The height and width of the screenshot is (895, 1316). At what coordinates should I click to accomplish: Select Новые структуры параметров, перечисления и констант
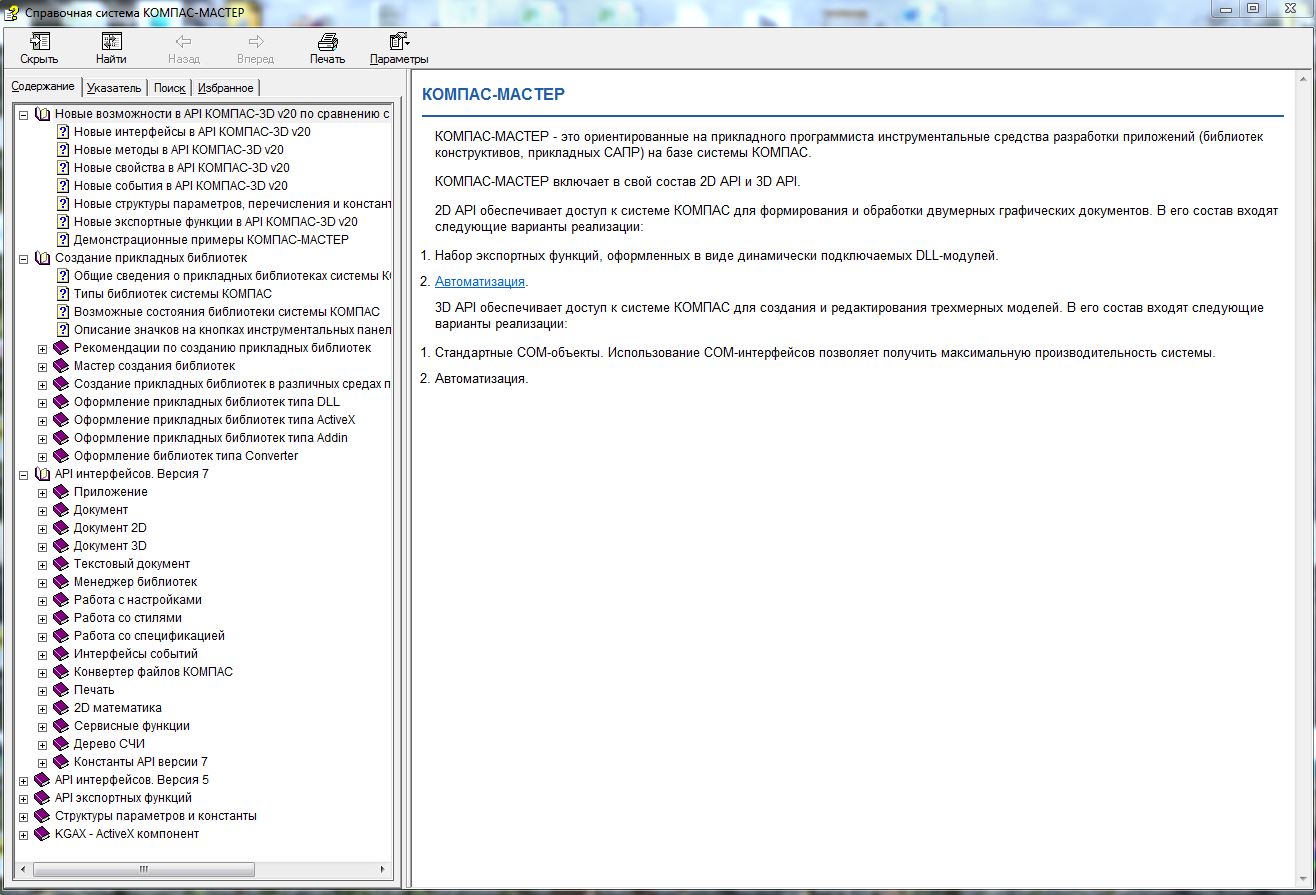tap(232, 204)
